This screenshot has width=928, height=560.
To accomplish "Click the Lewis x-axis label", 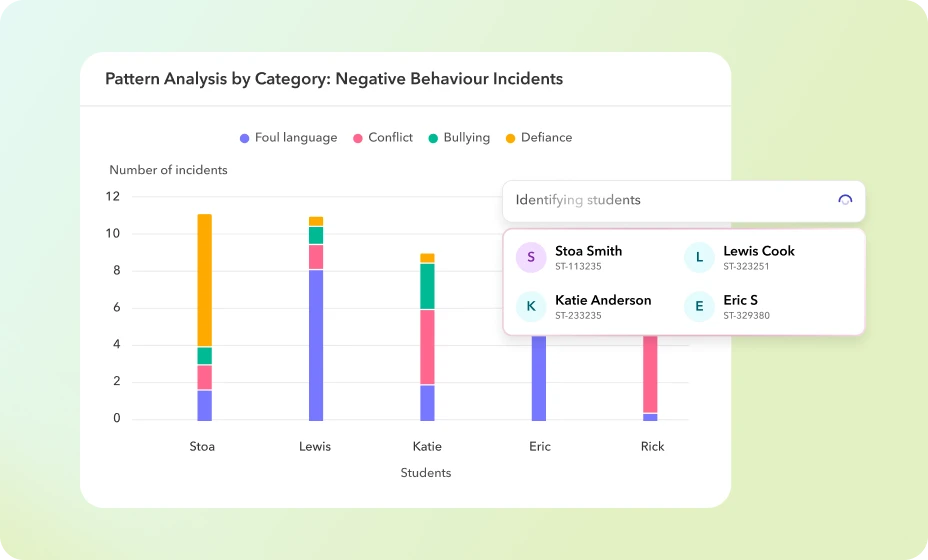I will pyautogui.click(x=315, y=446).
